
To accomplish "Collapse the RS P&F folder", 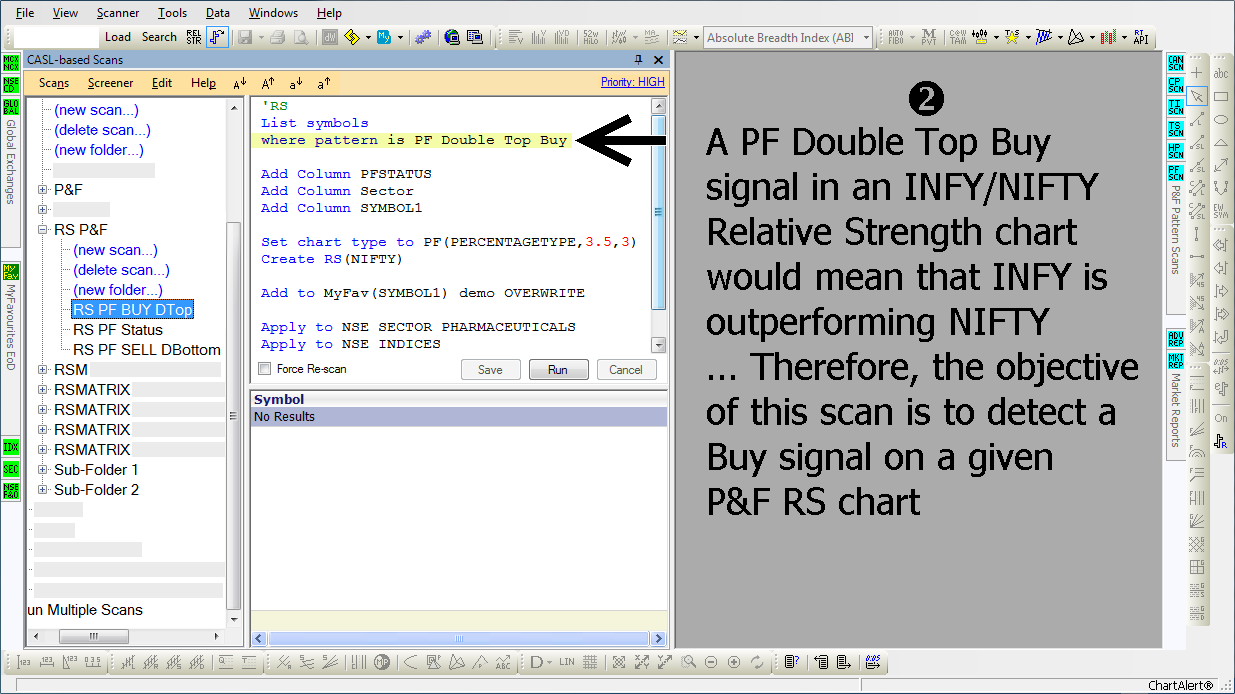I will [x=43, y=229].
